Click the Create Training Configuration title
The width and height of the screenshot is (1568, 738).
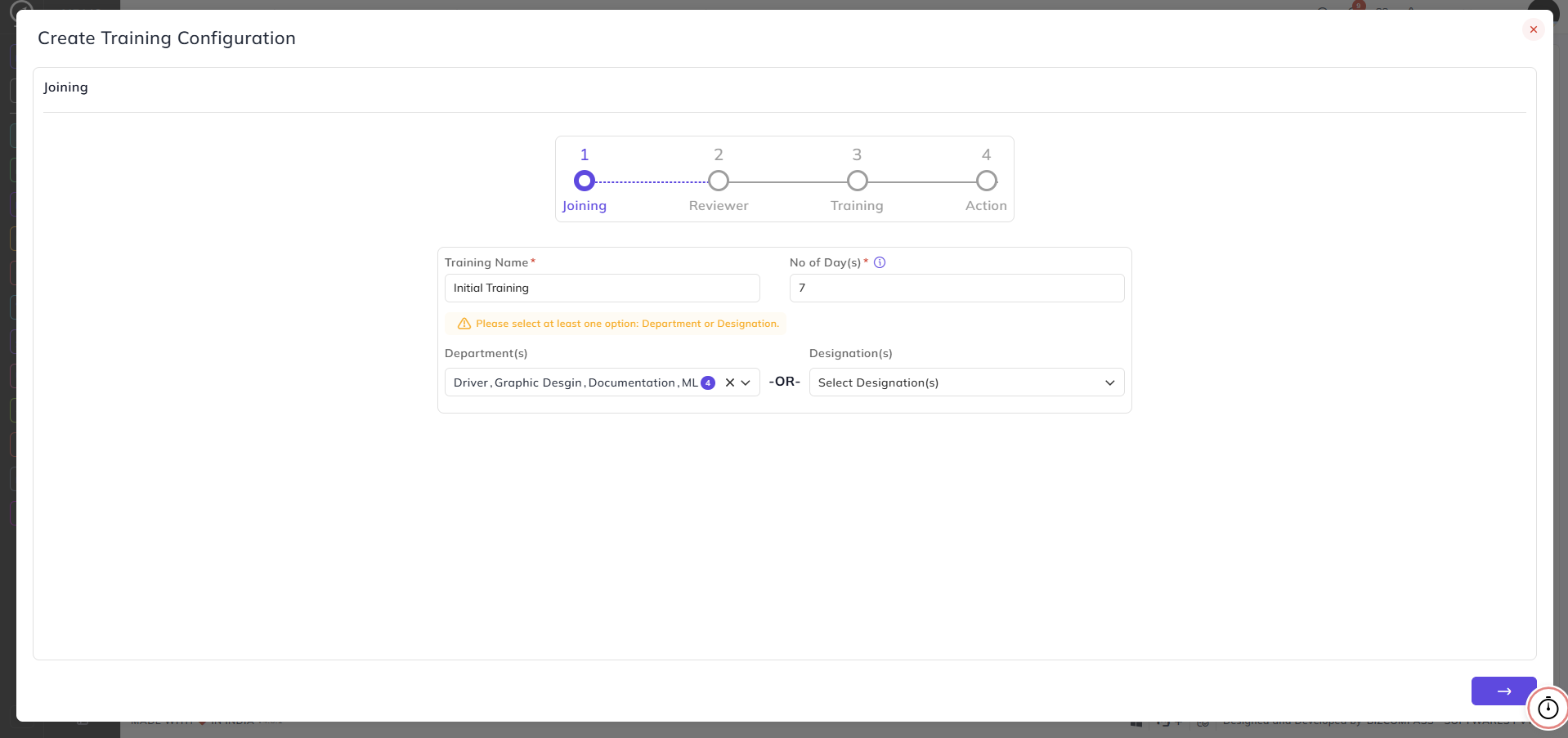coord(167,38)
